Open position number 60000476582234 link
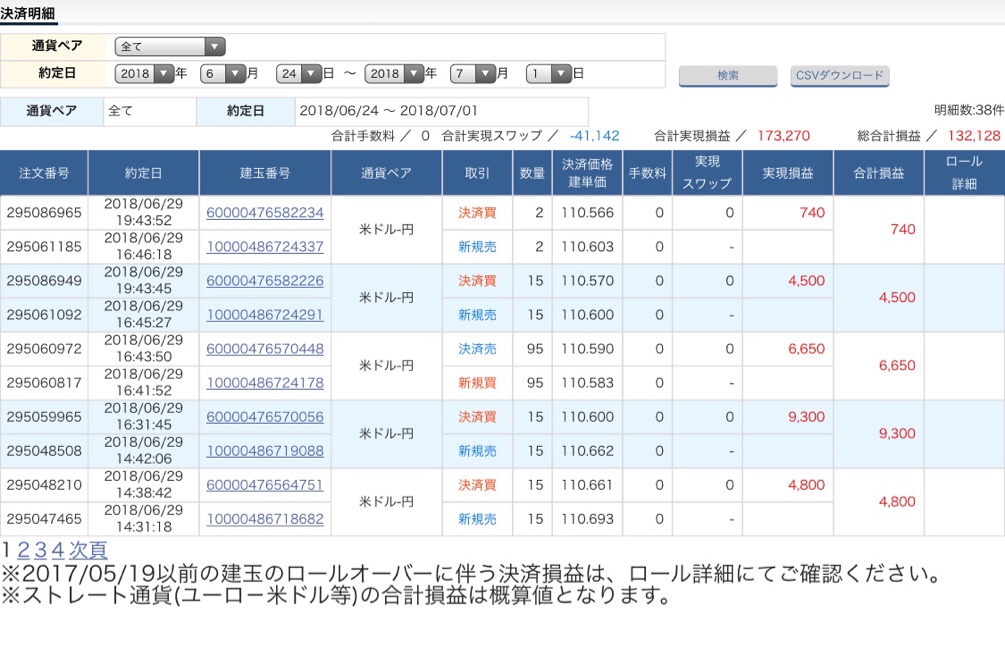 click(265, 213)
